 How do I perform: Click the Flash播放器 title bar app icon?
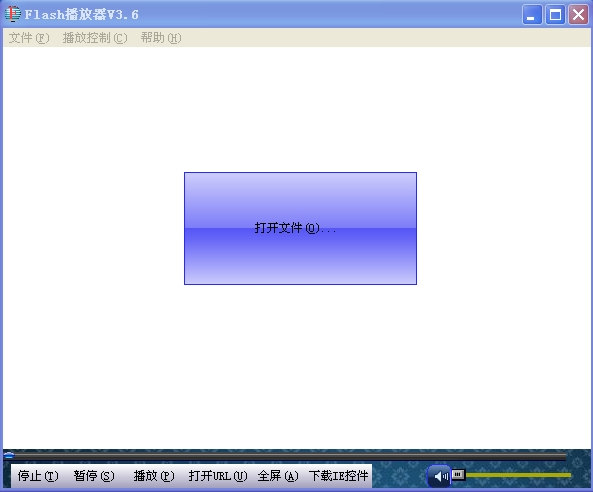(12, 14)
